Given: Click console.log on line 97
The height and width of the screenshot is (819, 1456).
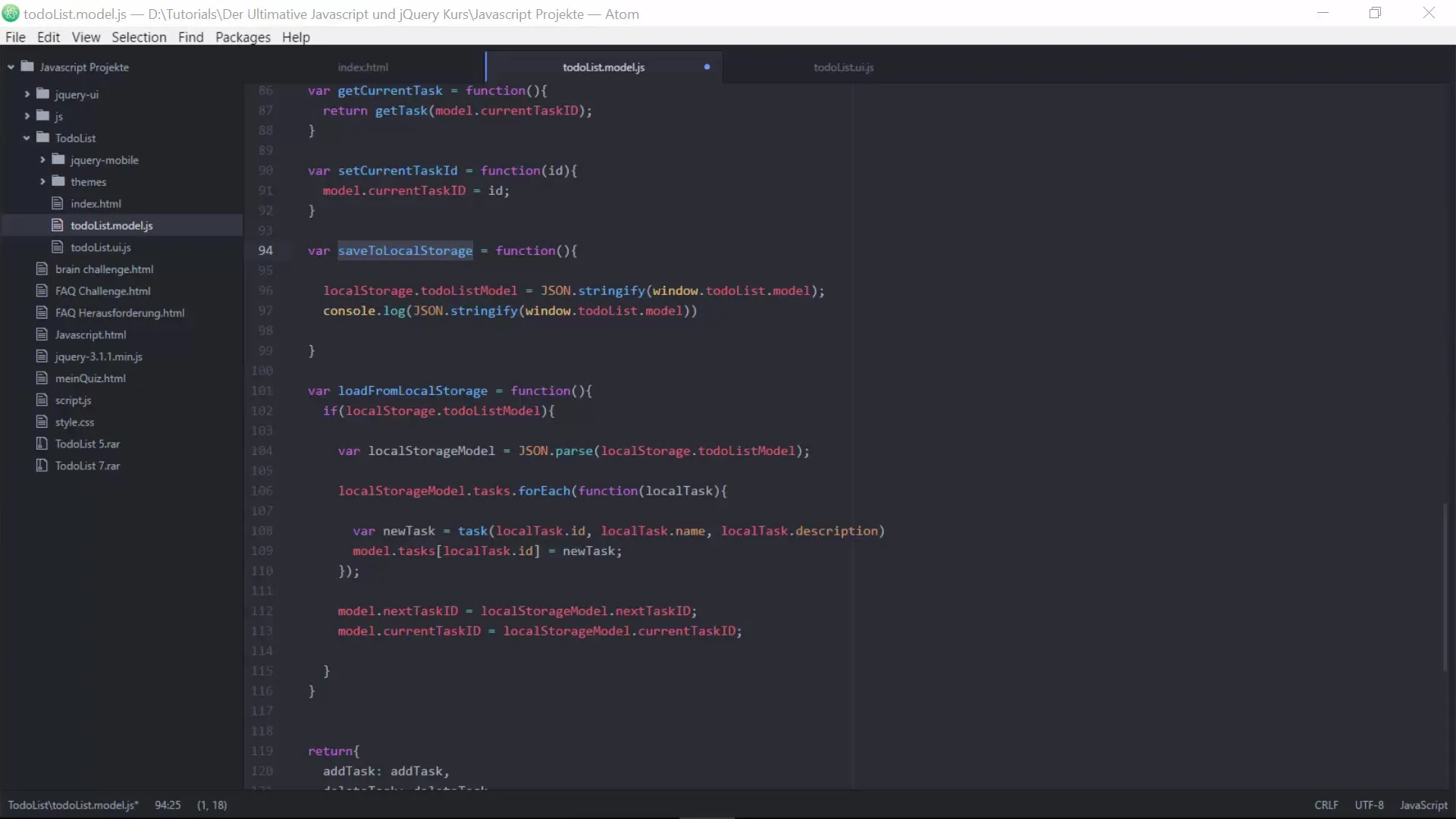Looking at the screenshot, I should coord(364,310).
